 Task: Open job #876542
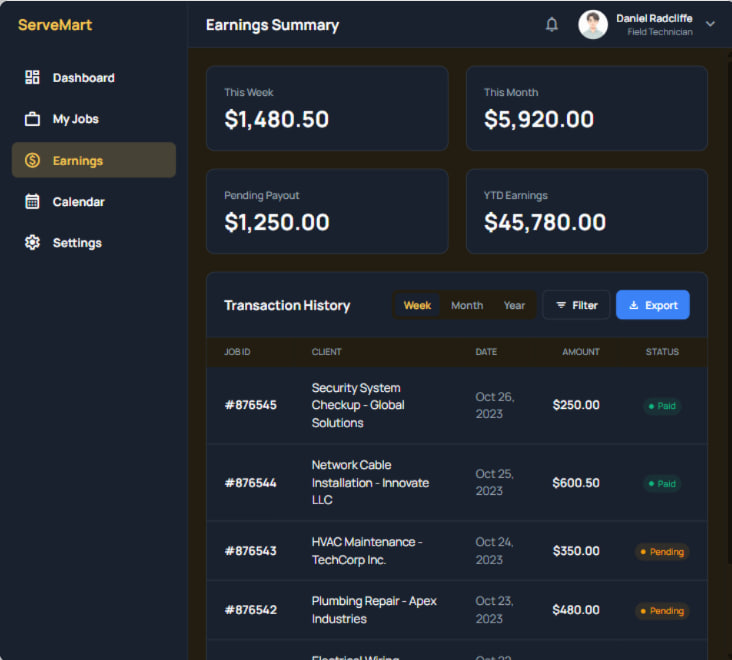coord(251,610)
